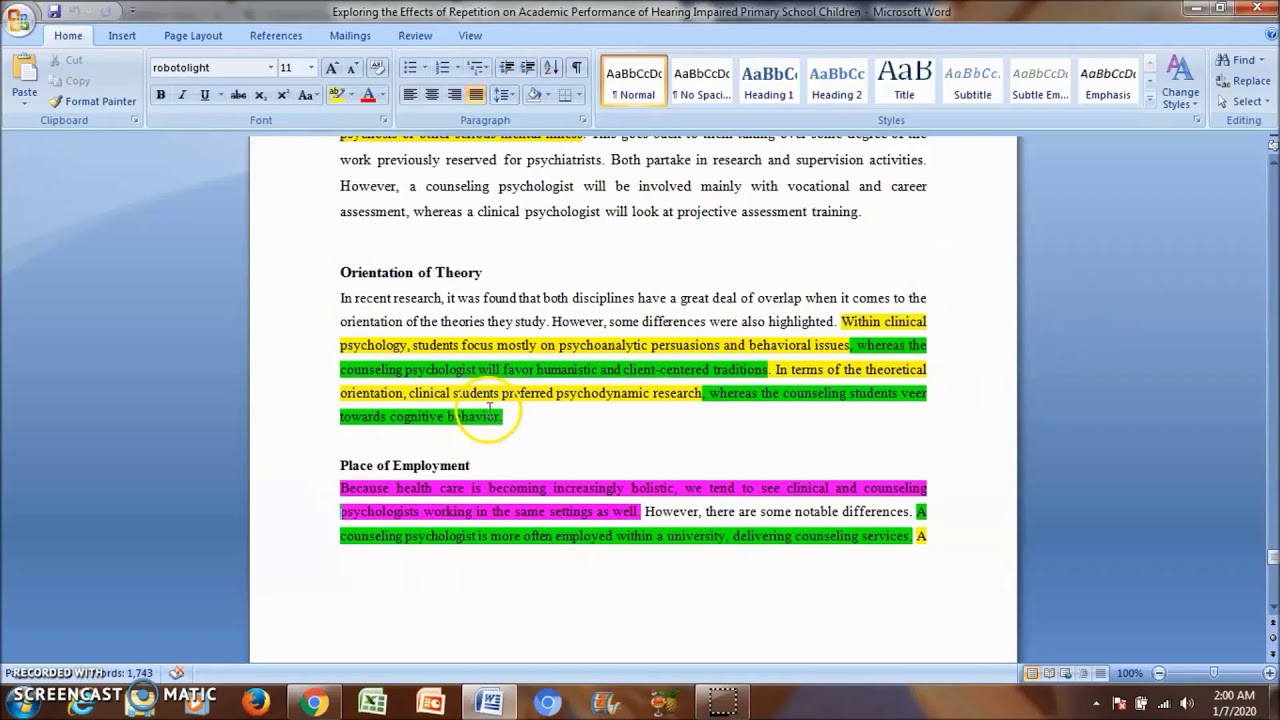1280x720 pixels.
Task: Click the Paste button
Action: [x=24, y=77]
